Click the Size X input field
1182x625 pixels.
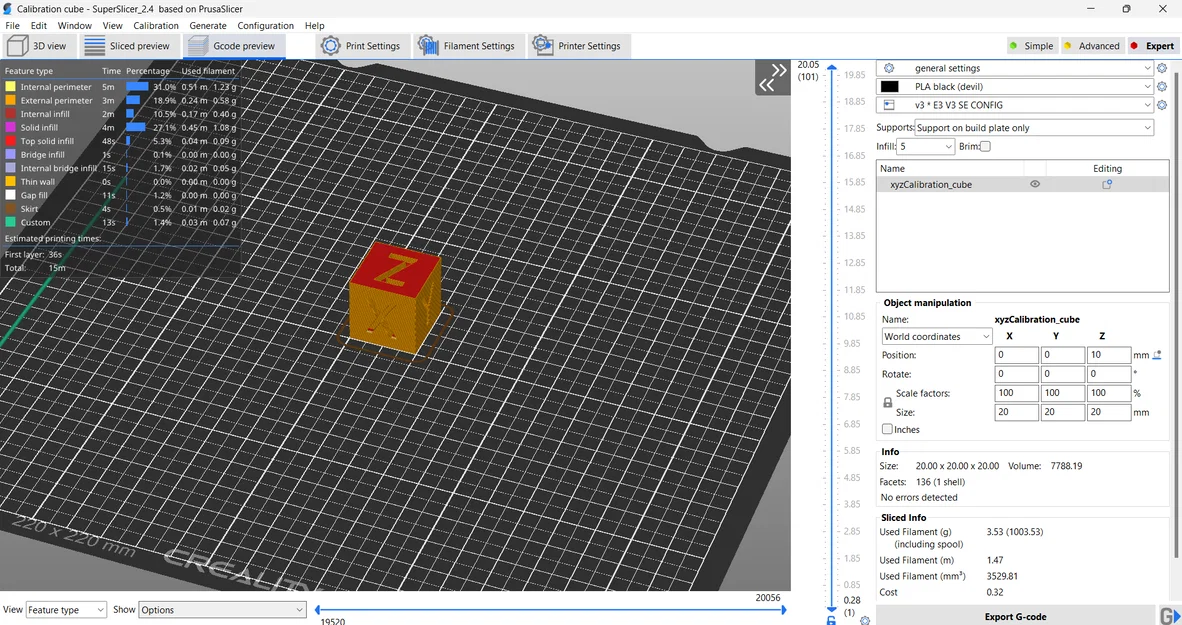pos(1016,412)
